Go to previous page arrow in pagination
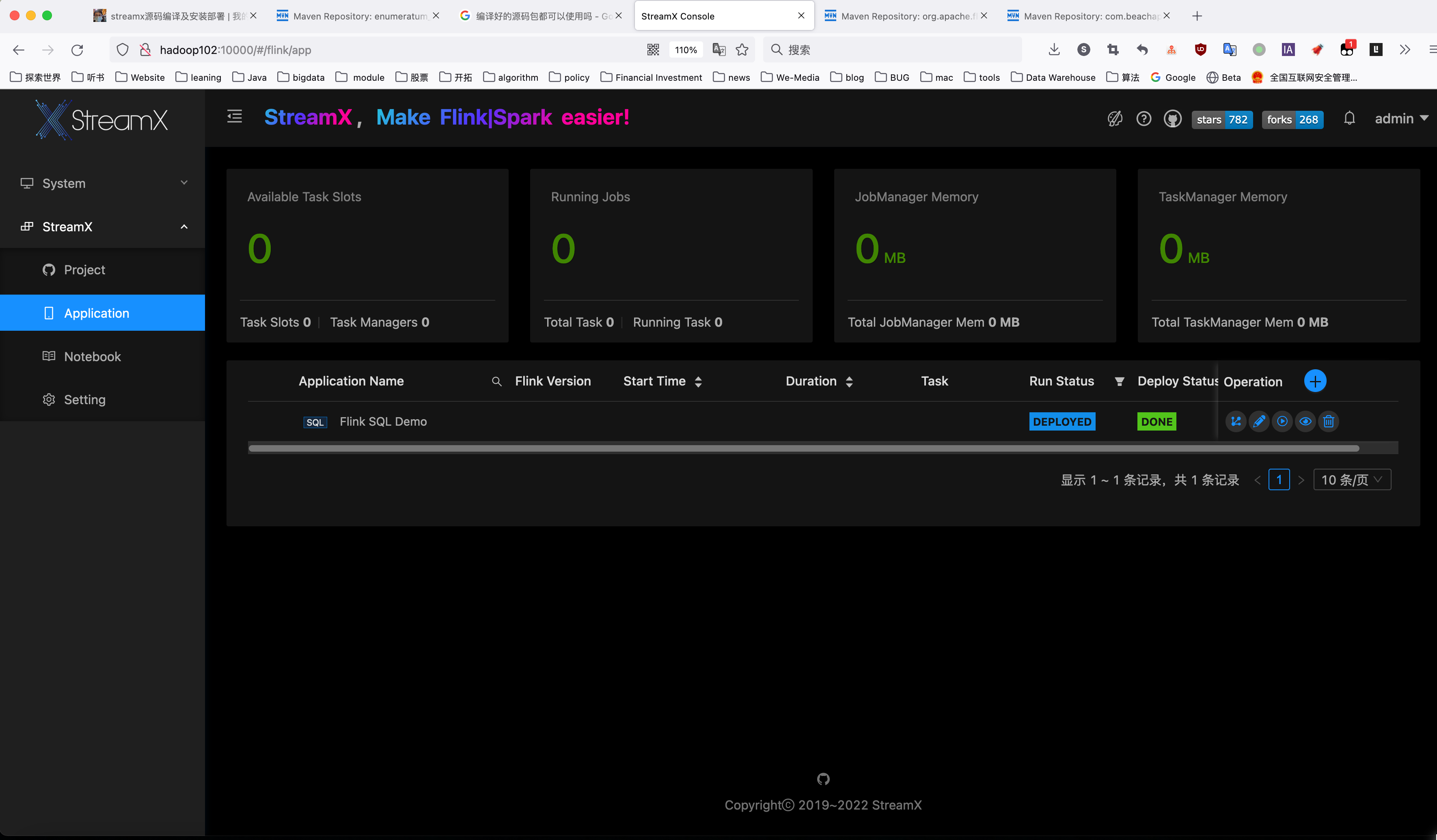Screen dimensions: 1437x840 coord(1258,480)
